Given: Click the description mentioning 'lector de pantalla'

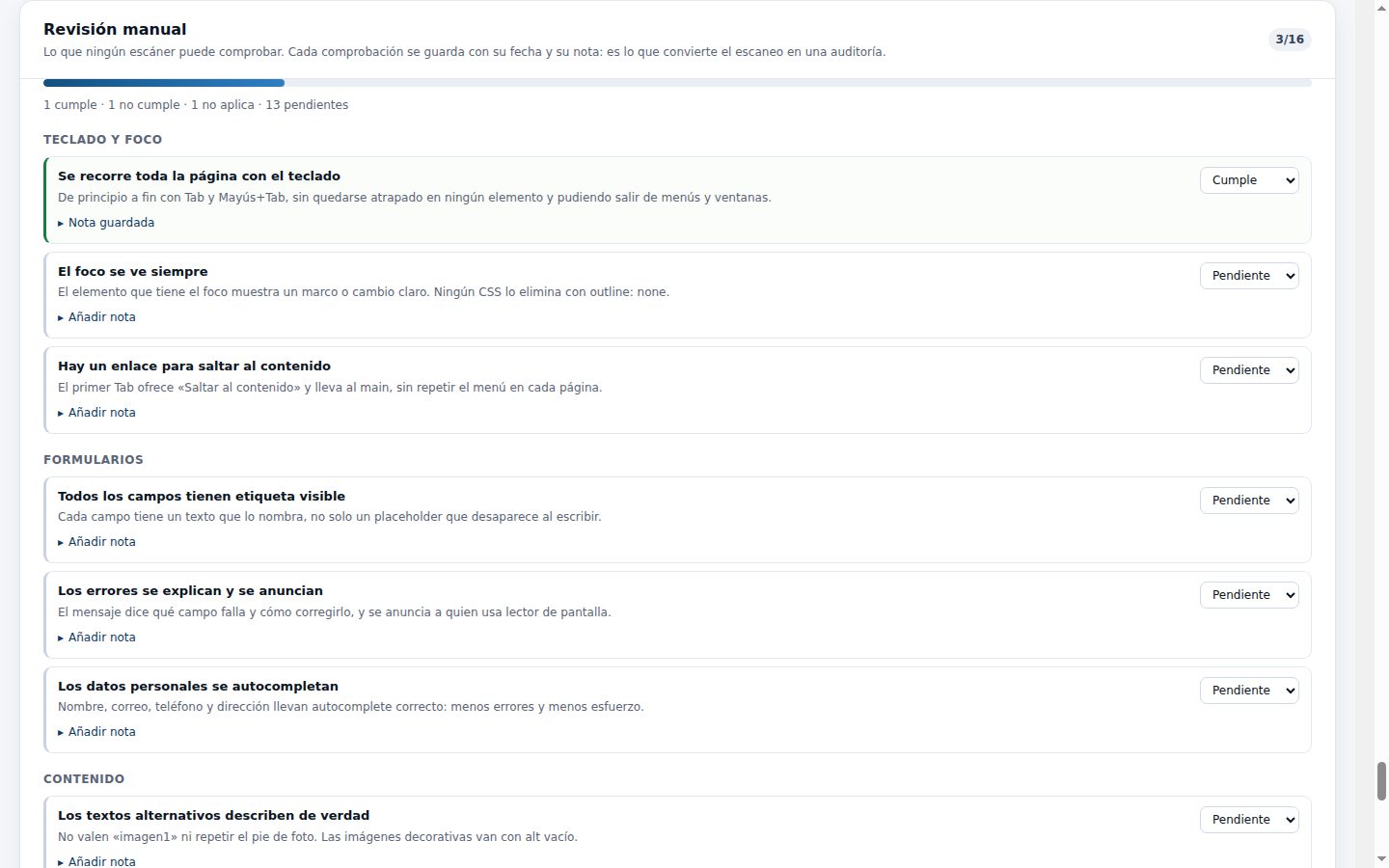Looking at the screenshot, I should [x=335, y=612].
